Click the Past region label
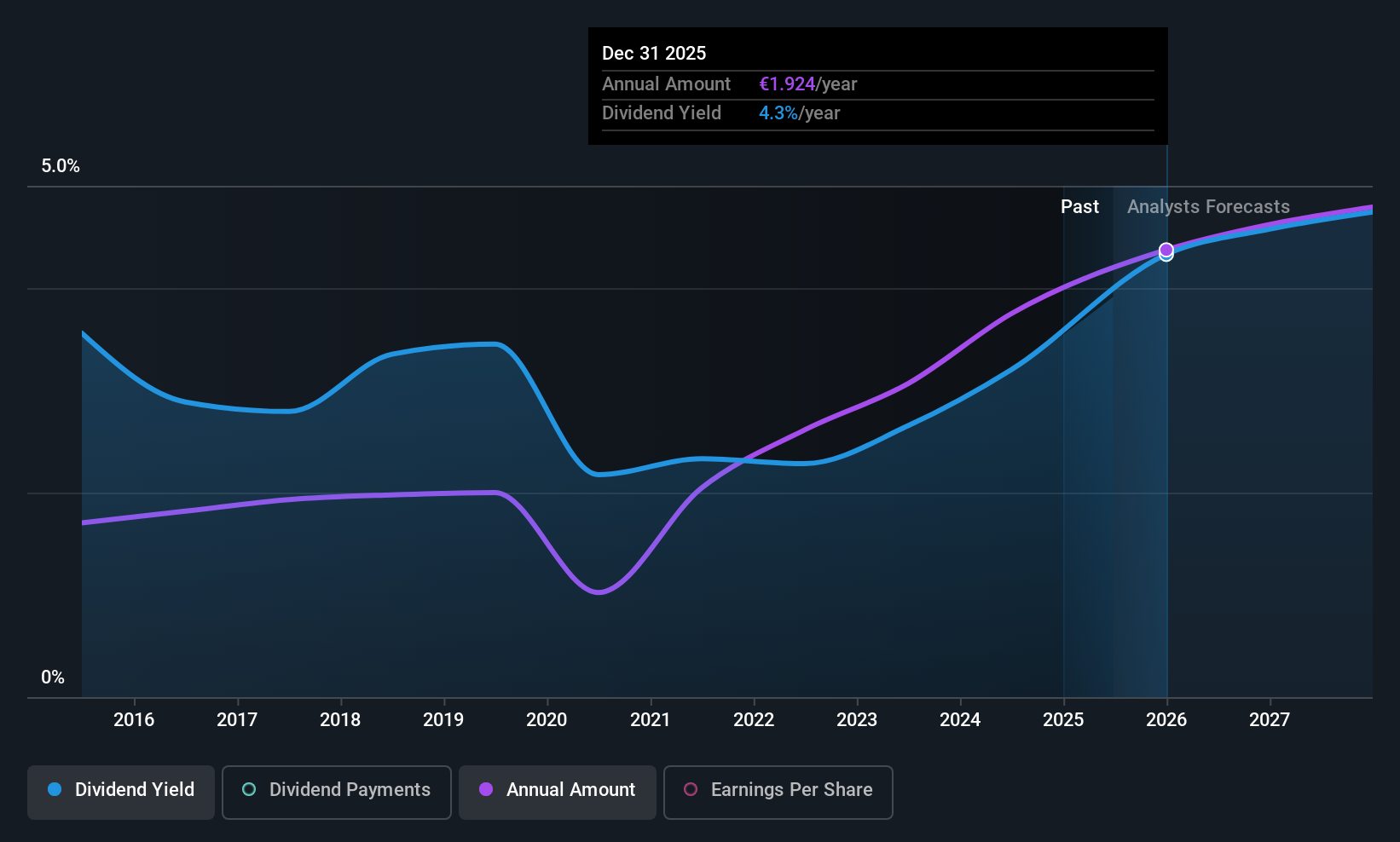Image resolution: width=1400 pixels, height=842 pixels. (1079, 206)
